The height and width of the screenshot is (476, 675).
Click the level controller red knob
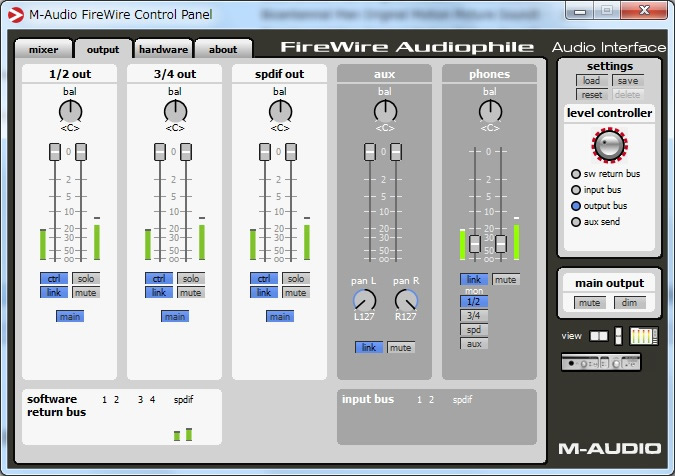pyautogui.click(x=610, y=145)
